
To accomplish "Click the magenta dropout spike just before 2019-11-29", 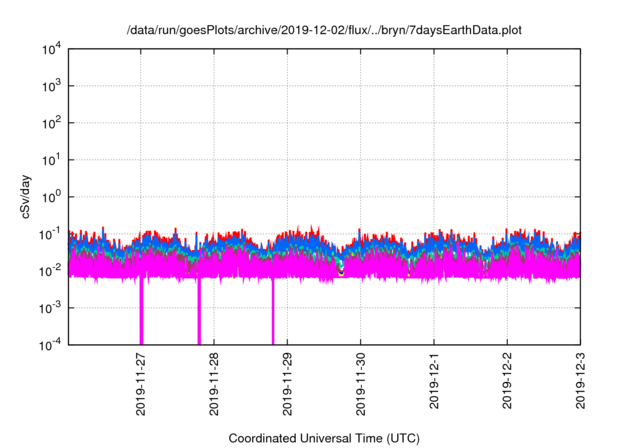I will tap(273, 315).
